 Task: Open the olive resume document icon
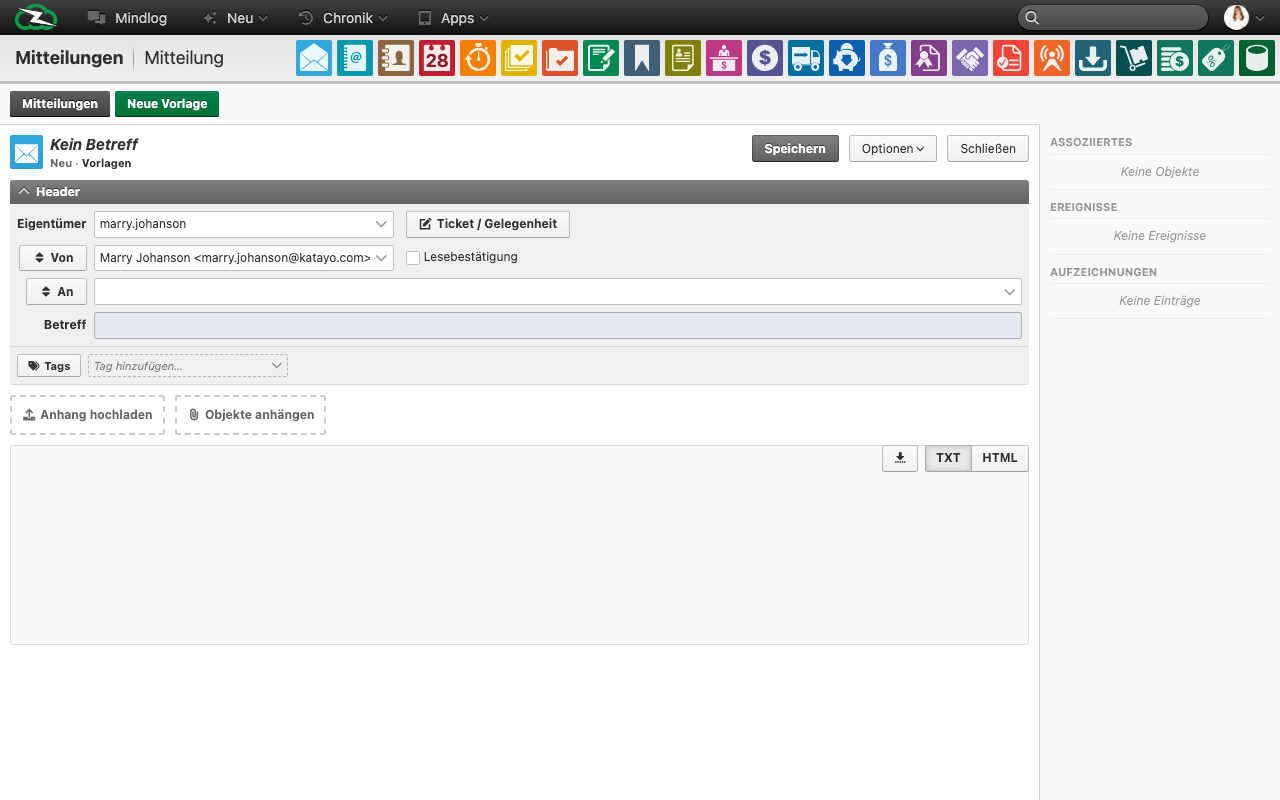[x=683, y=58]
